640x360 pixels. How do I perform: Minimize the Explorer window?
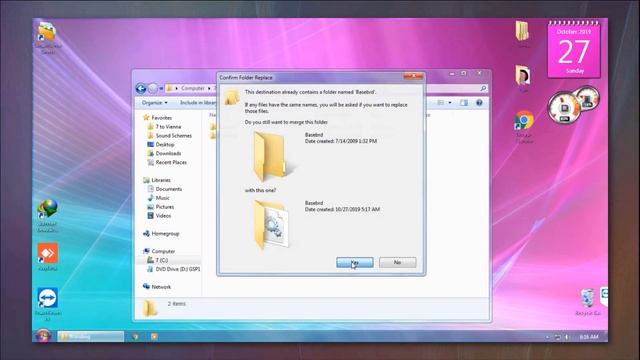pyautogui.click(x=452, y=73)
